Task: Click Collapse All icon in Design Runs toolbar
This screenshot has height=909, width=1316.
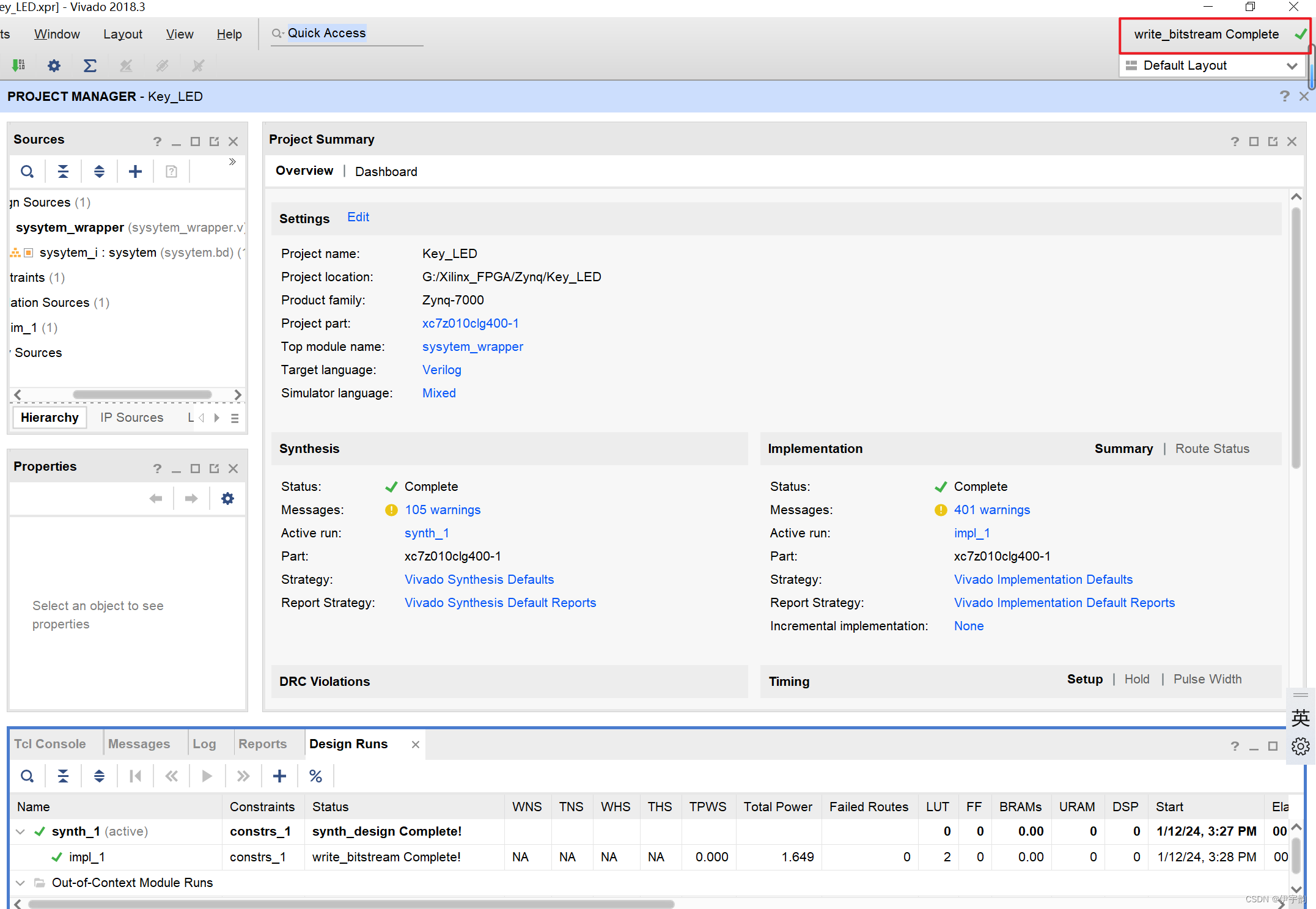Action: (63, 776)
